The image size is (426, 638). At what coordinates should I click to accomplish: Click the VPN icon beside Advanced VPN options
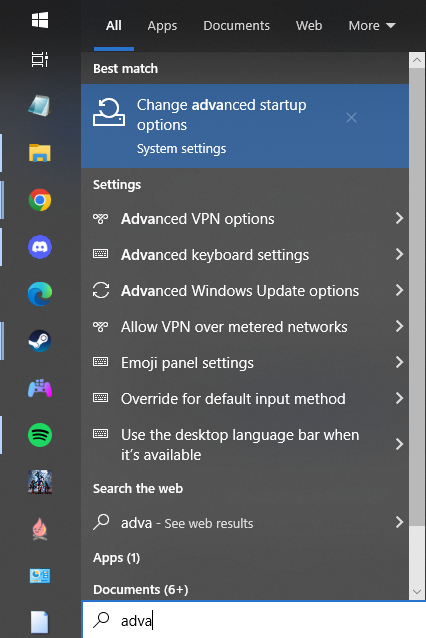(100, 219)
